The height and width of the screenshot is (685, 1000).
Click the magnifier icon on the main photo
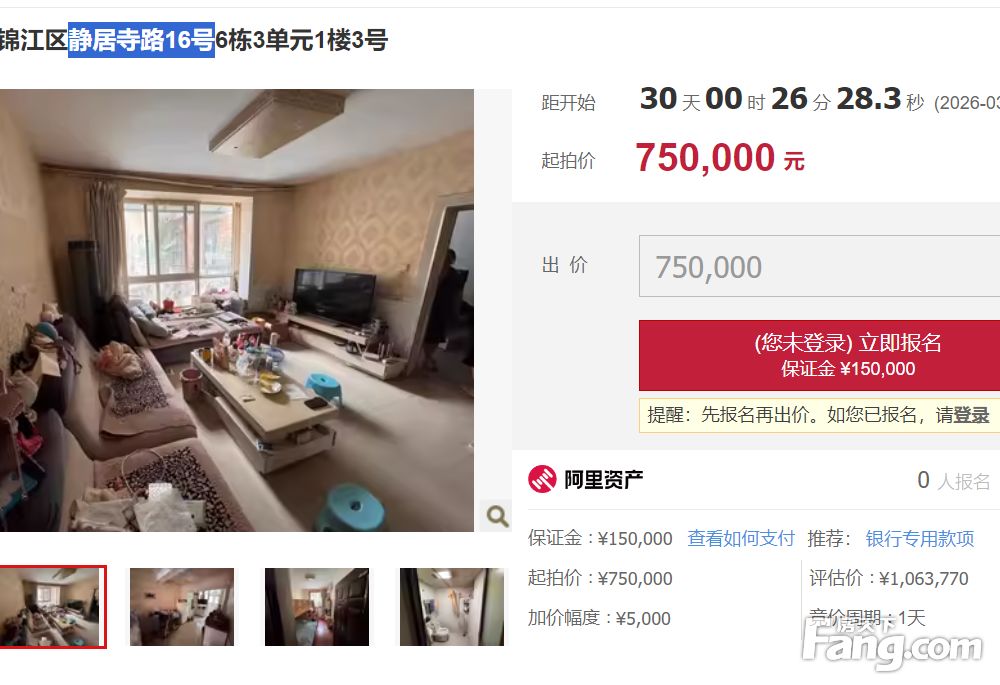496,515
